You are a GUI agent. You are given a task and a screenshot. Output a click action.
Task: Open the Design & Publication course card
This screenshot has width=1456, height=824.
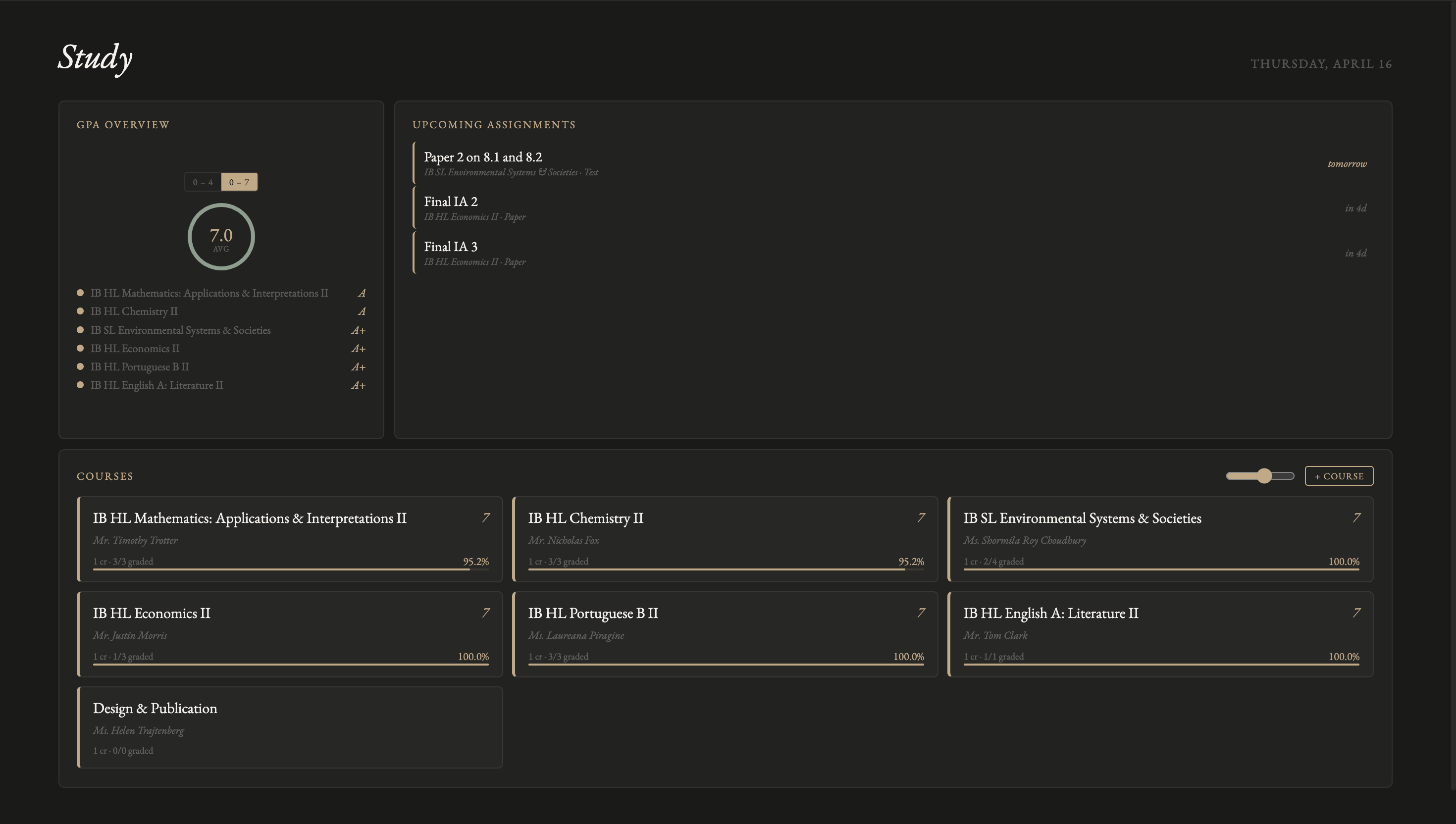pyautogui.click(x=290, y=728)
